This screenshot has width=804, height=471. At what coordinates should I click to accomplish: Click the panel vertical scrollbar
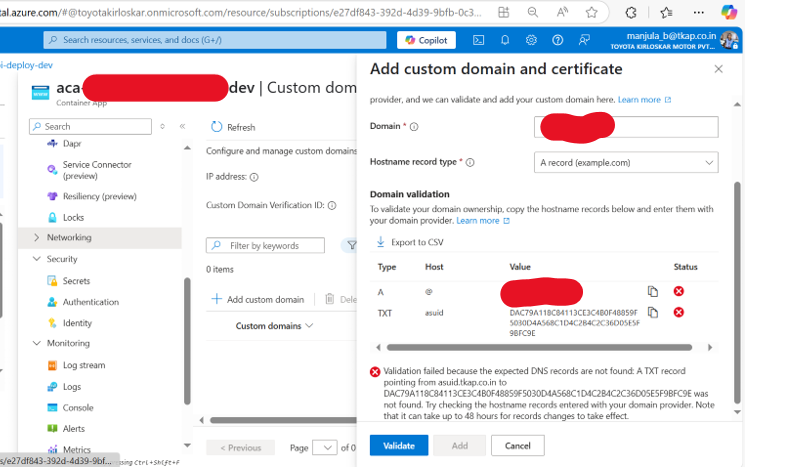point(737,292)
